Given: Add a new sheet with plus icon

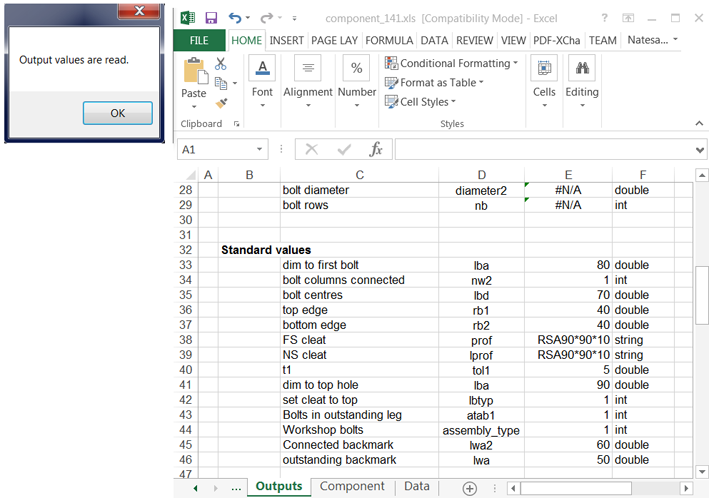Looking at the screenshot, I should [x=469, y=487].
